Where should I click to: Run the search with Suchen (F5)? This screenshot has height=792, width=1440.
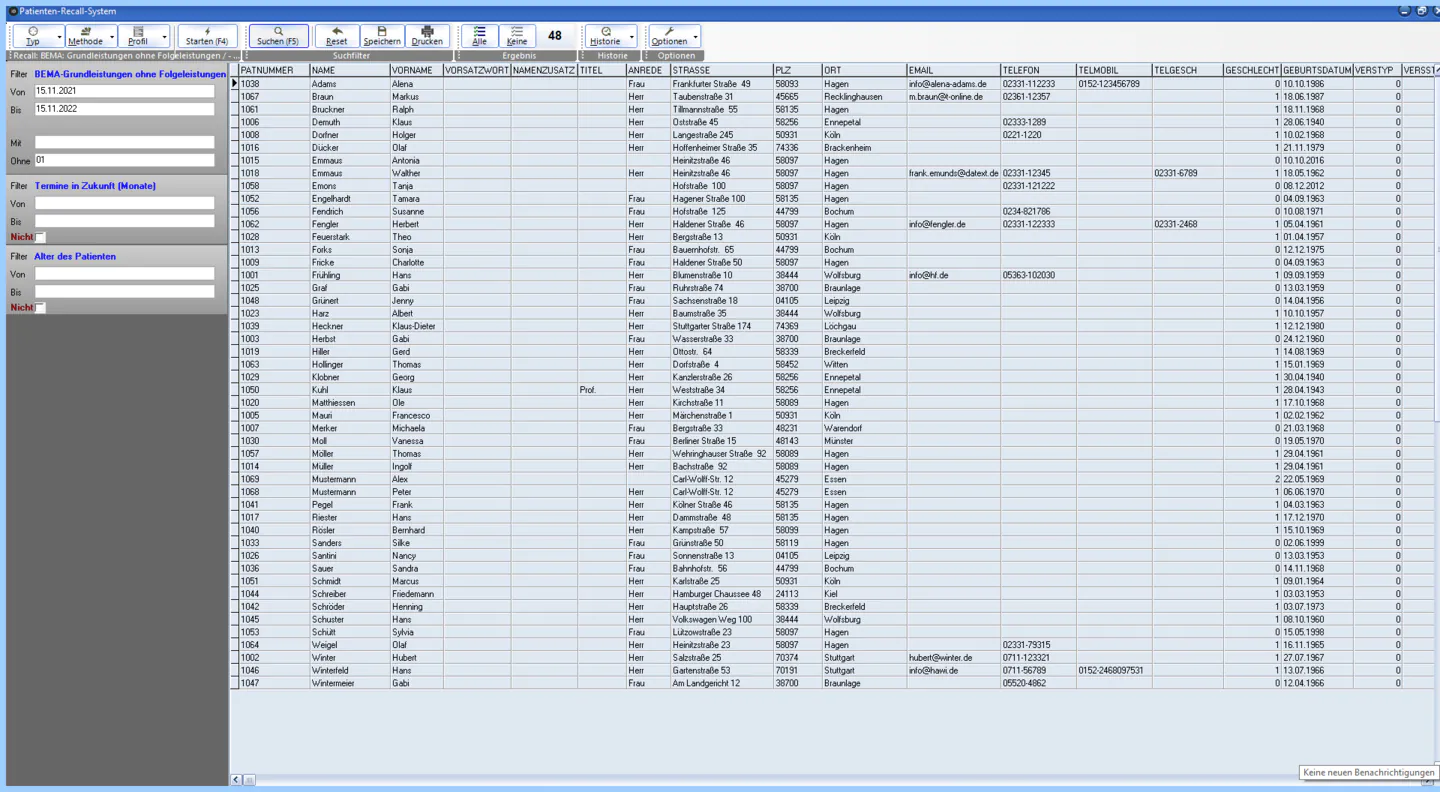tap(278, 36)
